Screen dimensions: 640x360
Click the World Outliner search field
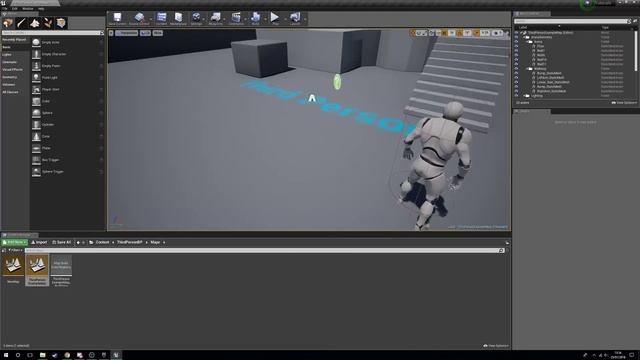coord(571,21)
